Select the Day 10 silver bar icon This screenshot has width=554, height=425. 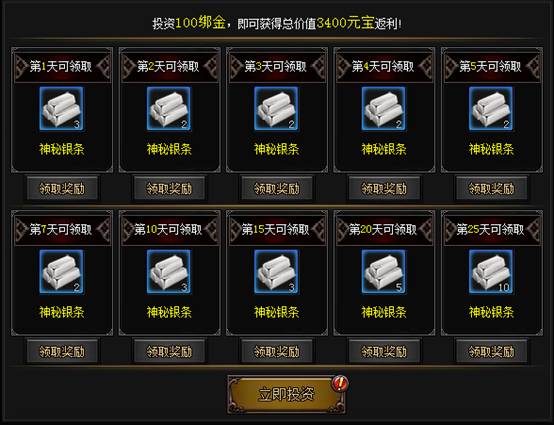169,272
